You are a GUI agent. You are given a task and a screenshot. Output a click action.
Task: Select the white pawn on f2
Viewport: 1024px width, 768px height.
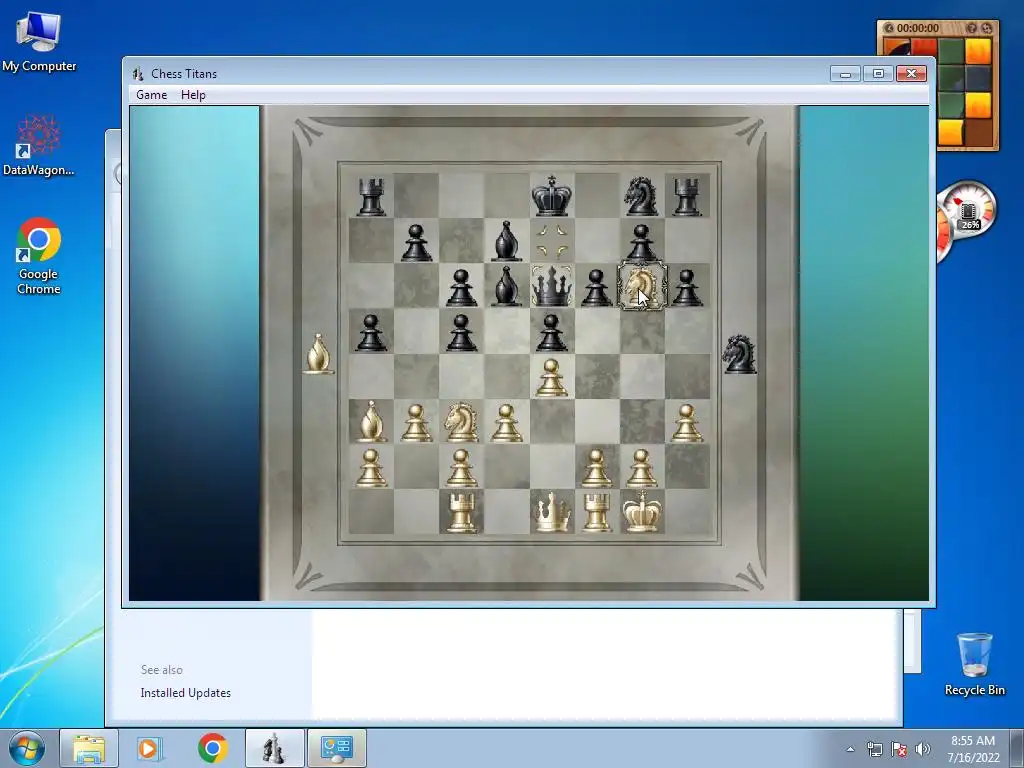click(596, 468)
